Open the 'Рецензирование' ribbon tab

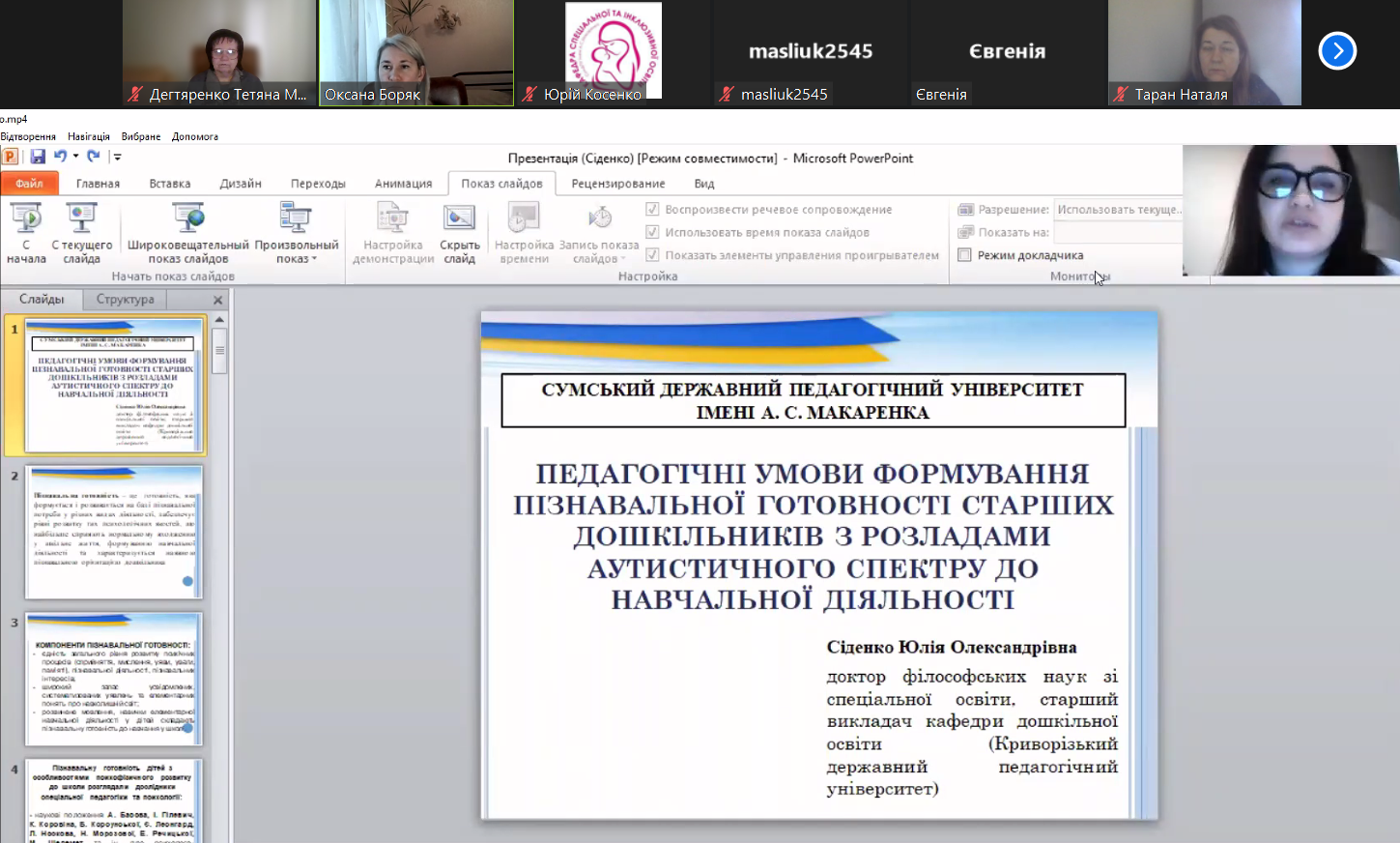point(617,184)
